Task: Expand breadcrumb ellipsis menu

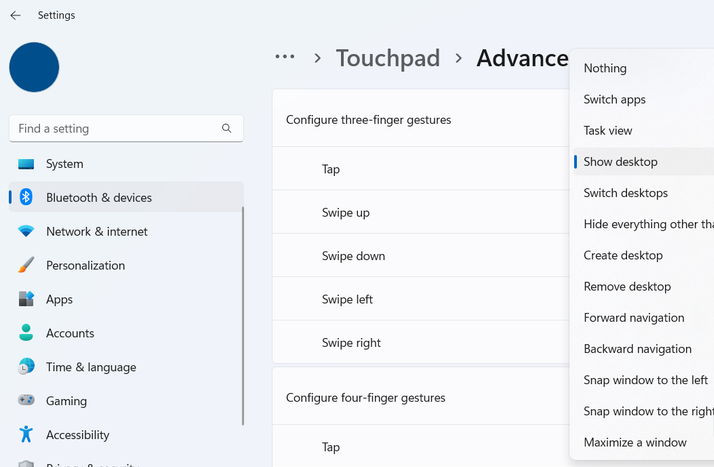Action: (x=285, y=58)
